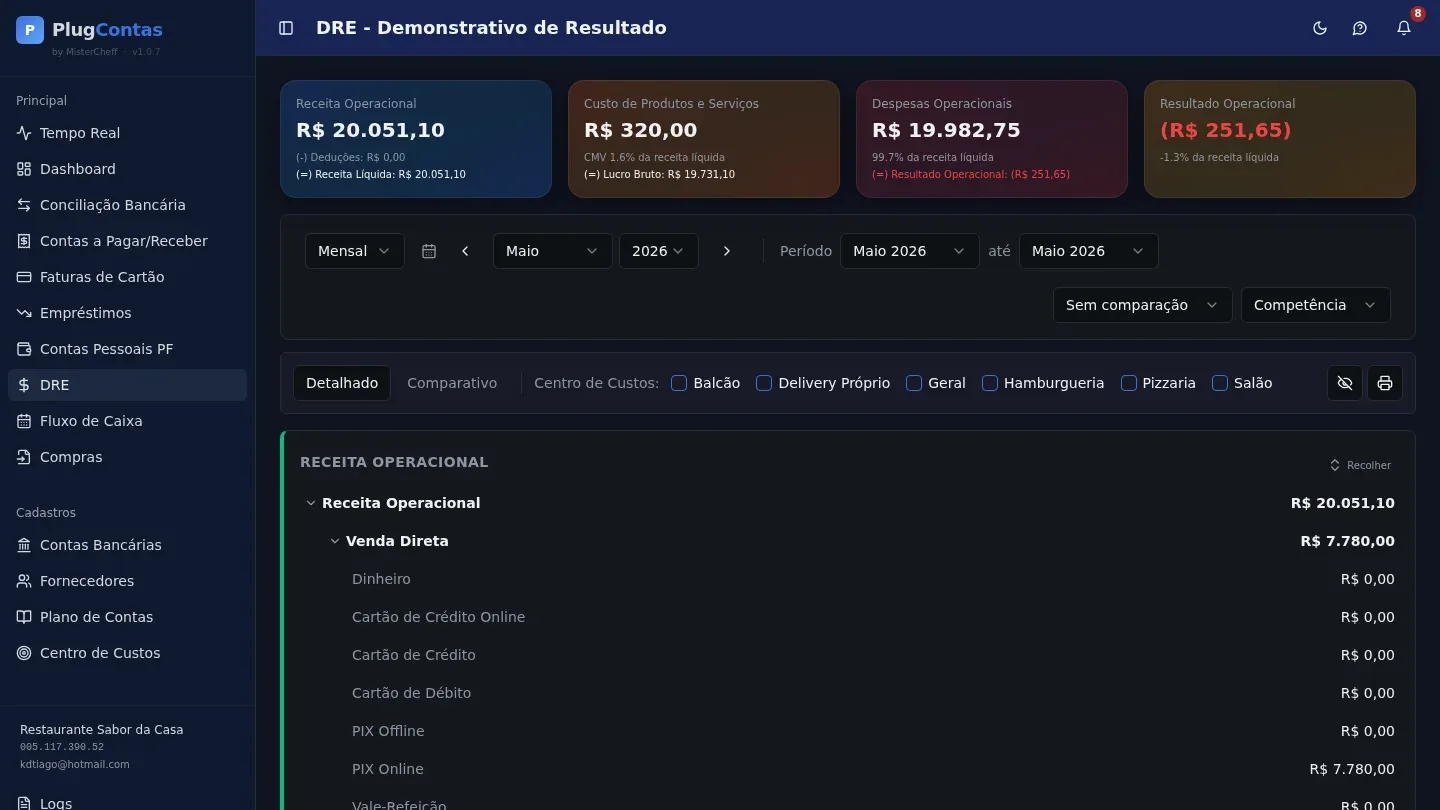Click the Custo de Produtos e Serviços card
The height and width of the screenshot is (810, 1440).
pyautogui.click(x=704, y=139)
